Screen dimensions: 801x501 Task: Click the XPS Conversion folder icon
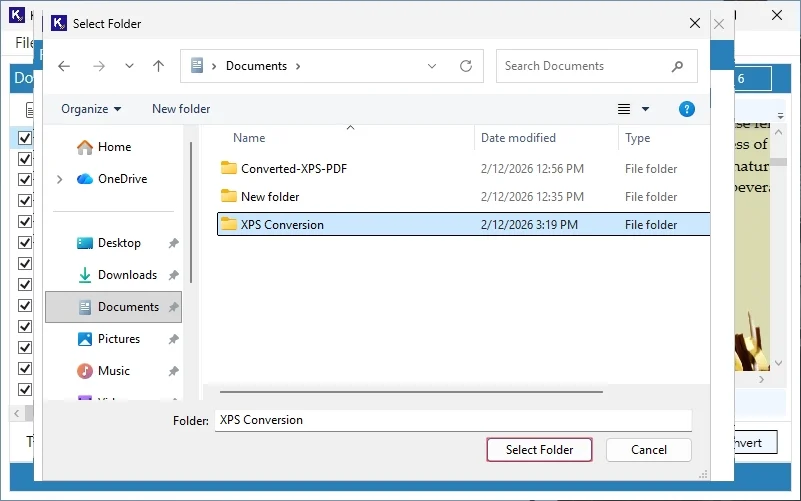pos(229,224)
